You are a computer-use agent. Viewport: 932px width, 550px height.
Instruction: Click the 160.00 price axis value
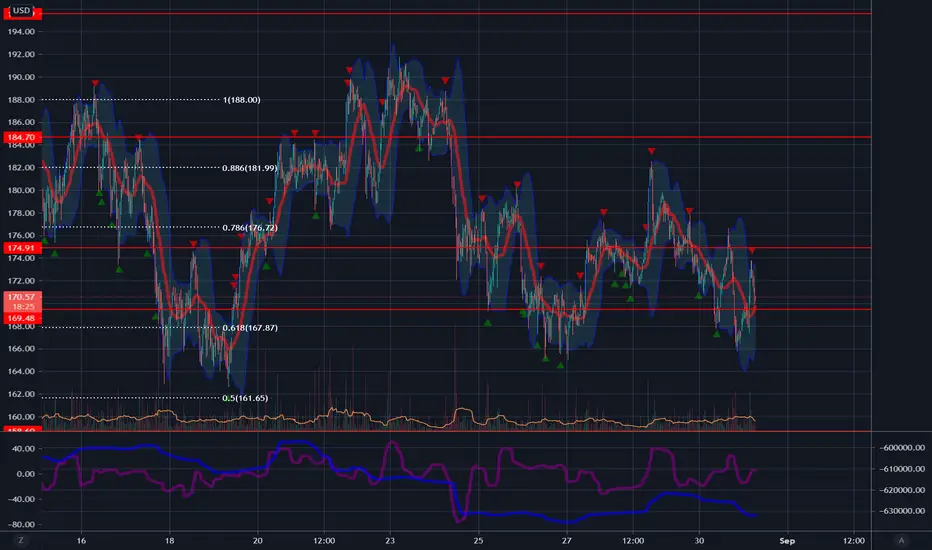point(21,417)
